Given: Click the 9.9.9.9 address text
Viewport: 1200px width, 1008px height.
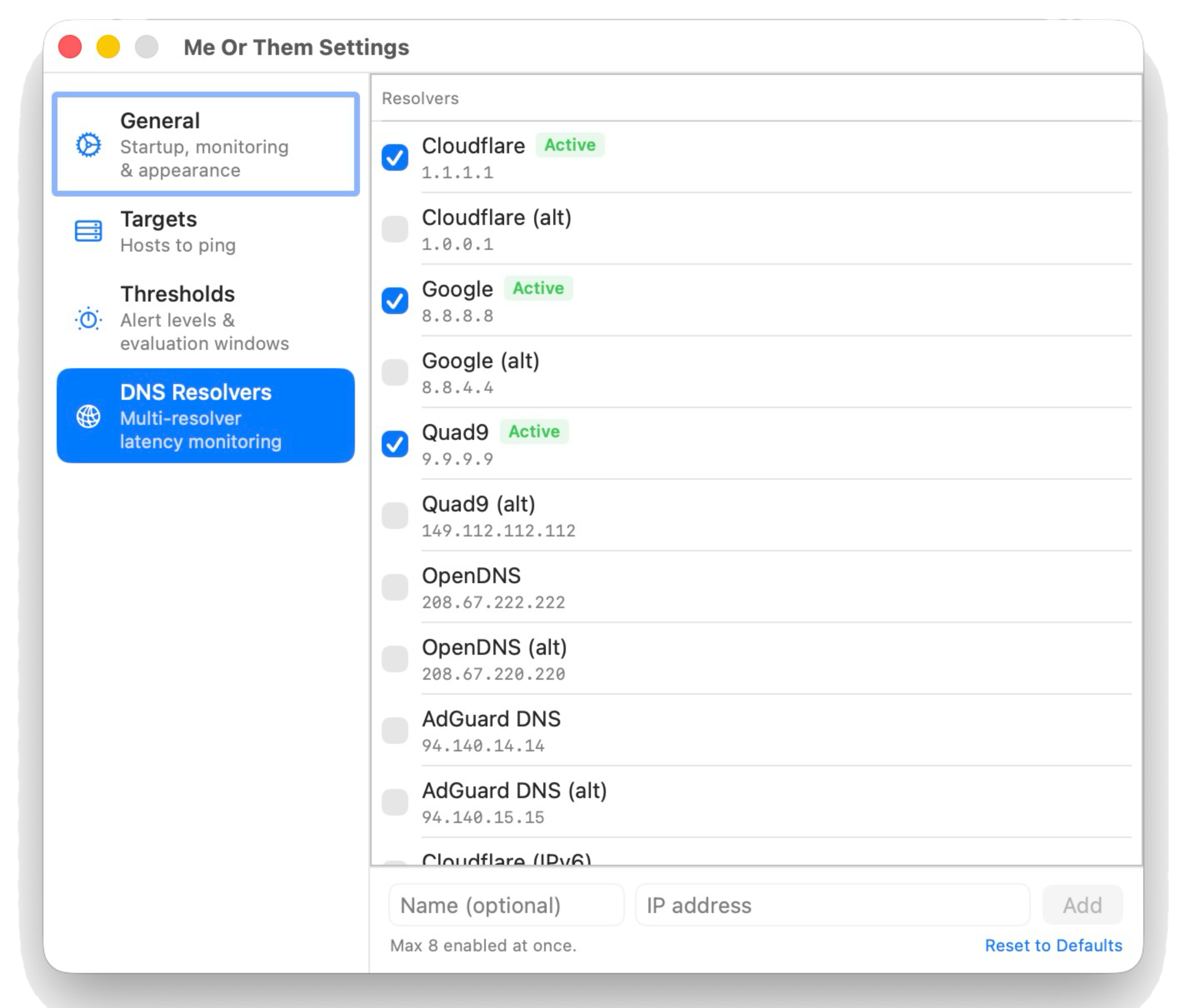Looking at the screenshot, I should pos(457,459).
